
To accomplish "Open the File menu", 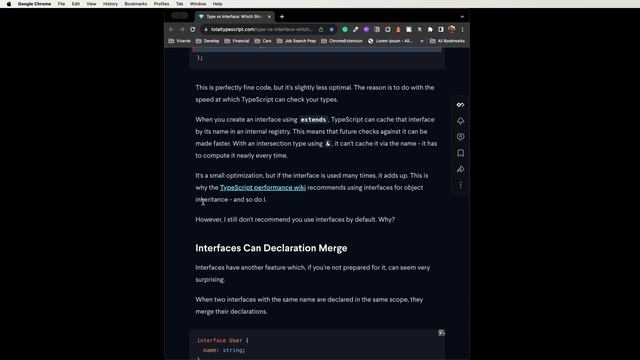I will (61, 4).
